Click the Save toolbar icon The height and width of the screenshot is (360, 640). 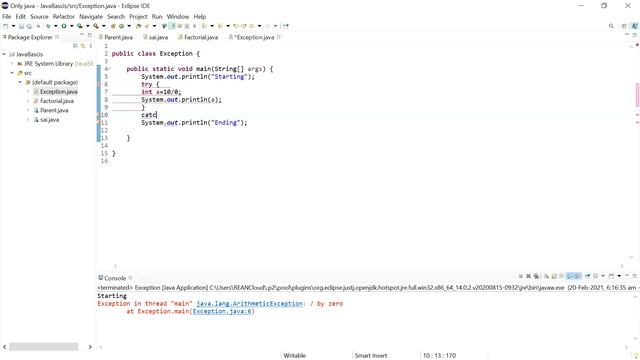pyautogui.click(x=21, y=26)
